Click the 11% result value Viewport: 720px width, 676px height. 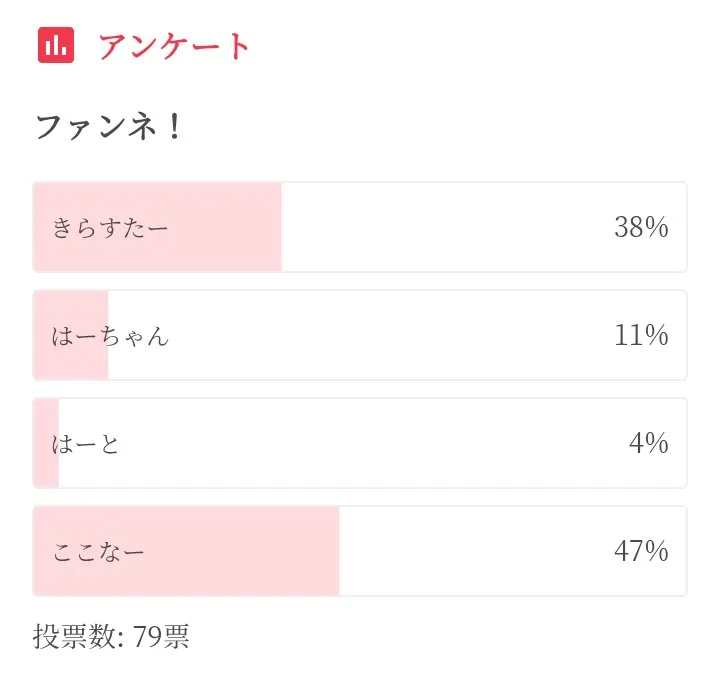(x=641, y=336)
